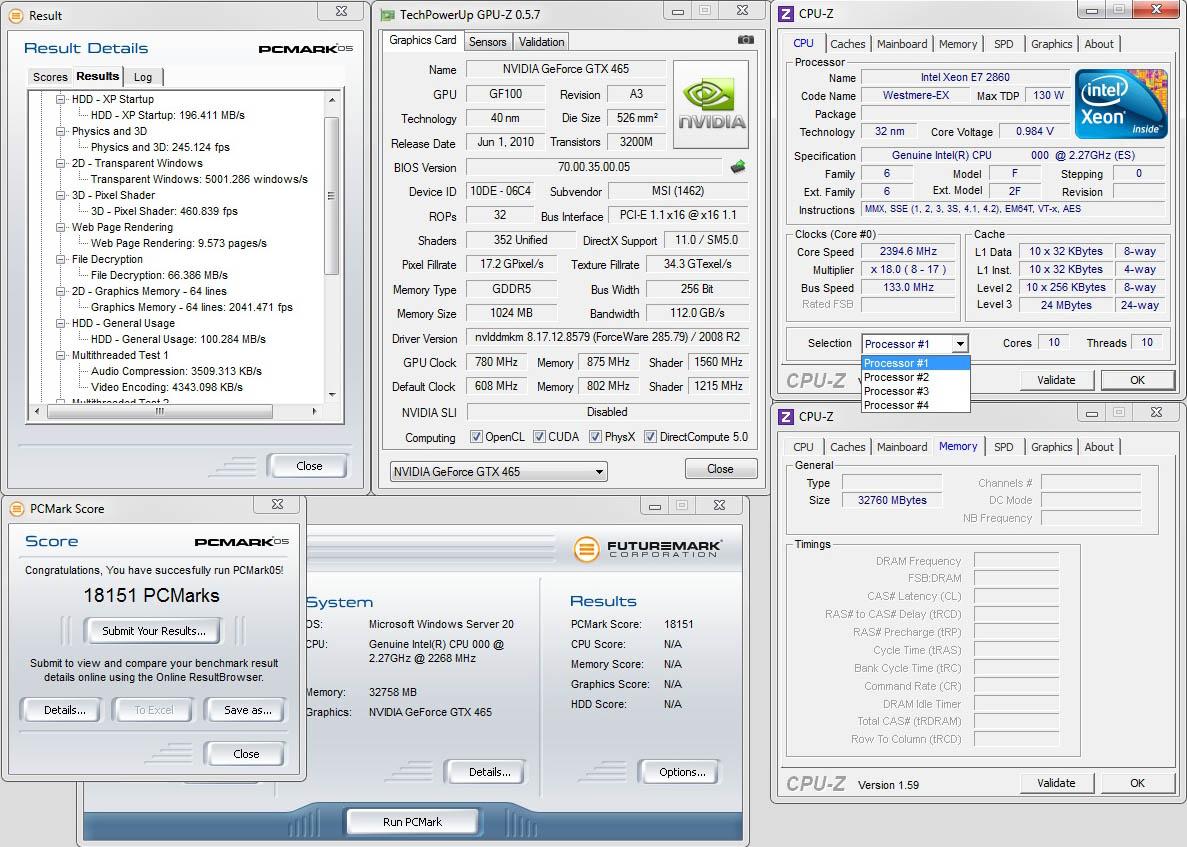
Task: Open the Graphics tab in the lower CPU-Z window
Action: tap(1051, 447)
